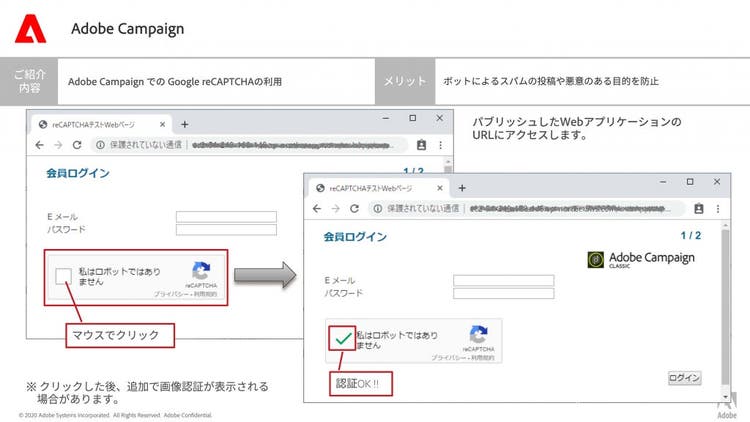Screen dimensions: 750x422
Task: Click the green checked reCAPTCHA checkbox
Action: coord(343,339)
